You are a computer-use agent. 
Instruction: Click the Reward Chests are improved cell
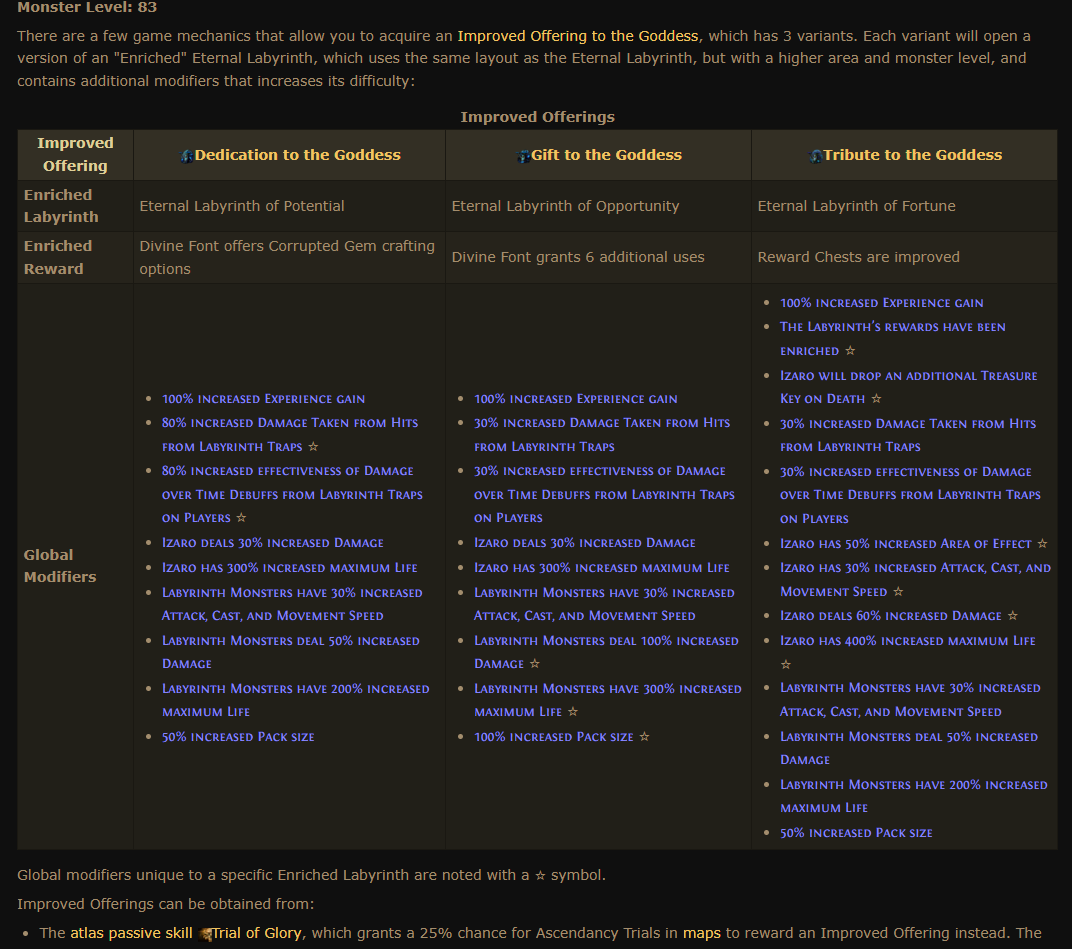click(x=904, y=257)
